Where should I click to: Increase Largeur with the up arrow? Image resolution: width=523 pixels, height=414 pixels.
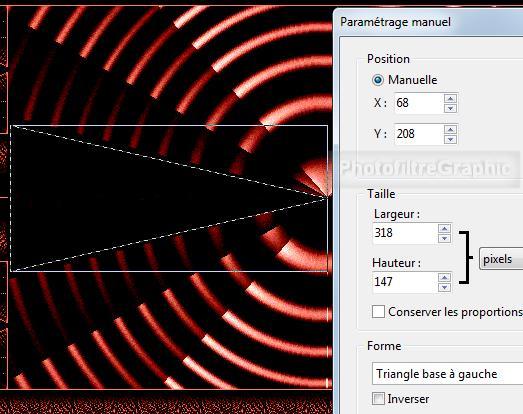(x=444, y=229)
